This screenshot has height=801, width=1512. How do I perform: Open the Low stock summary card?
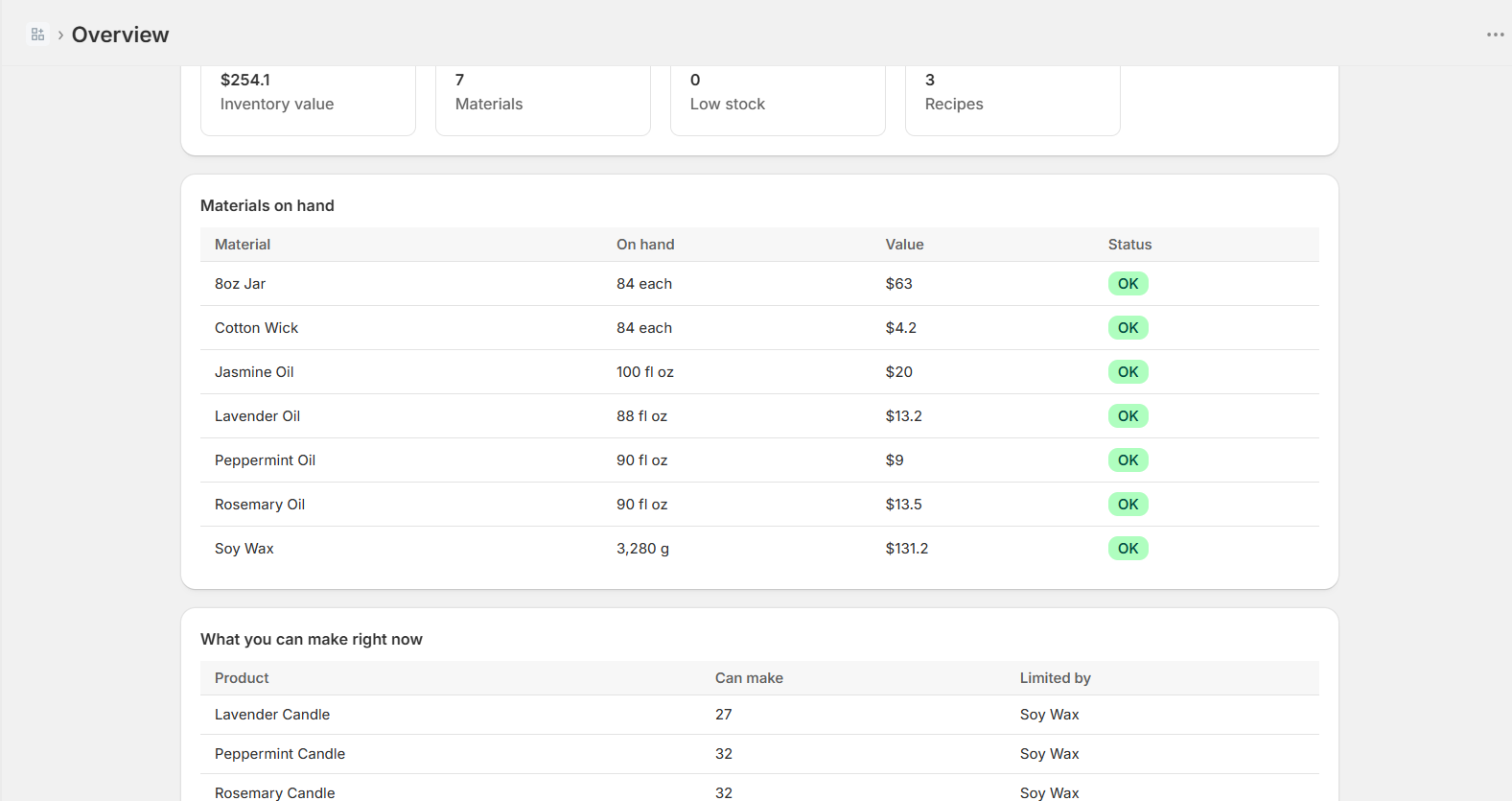pyautogui.click(x=778, y=100)
